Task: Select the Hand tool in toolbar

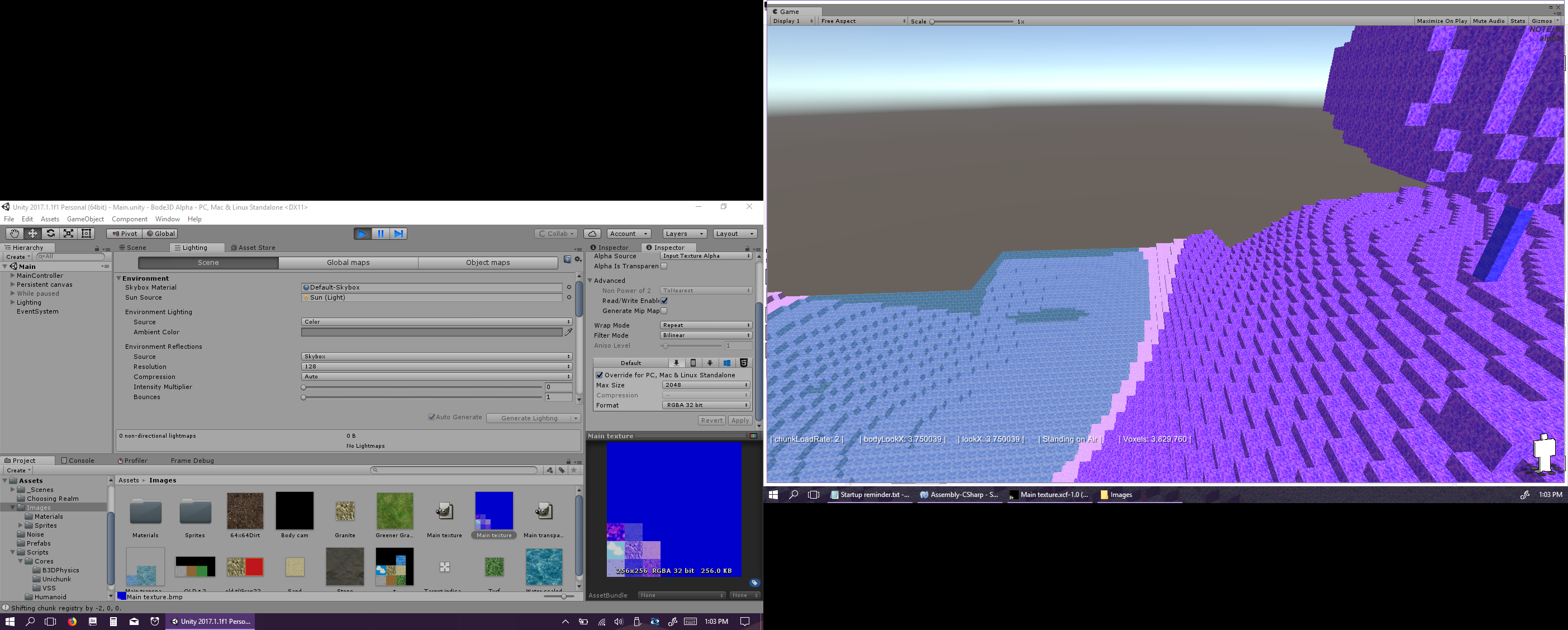Action: tap(14, 234)
